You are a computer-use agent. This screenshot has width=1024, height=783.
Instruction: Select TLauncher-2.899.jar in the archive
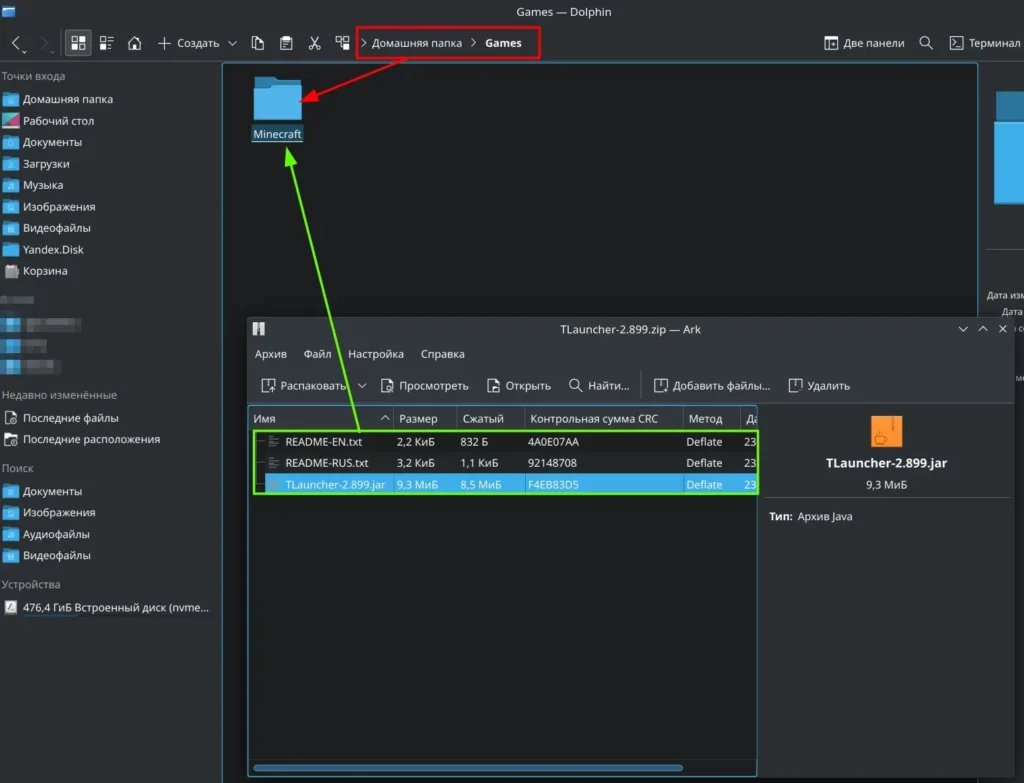coord(505,485)
